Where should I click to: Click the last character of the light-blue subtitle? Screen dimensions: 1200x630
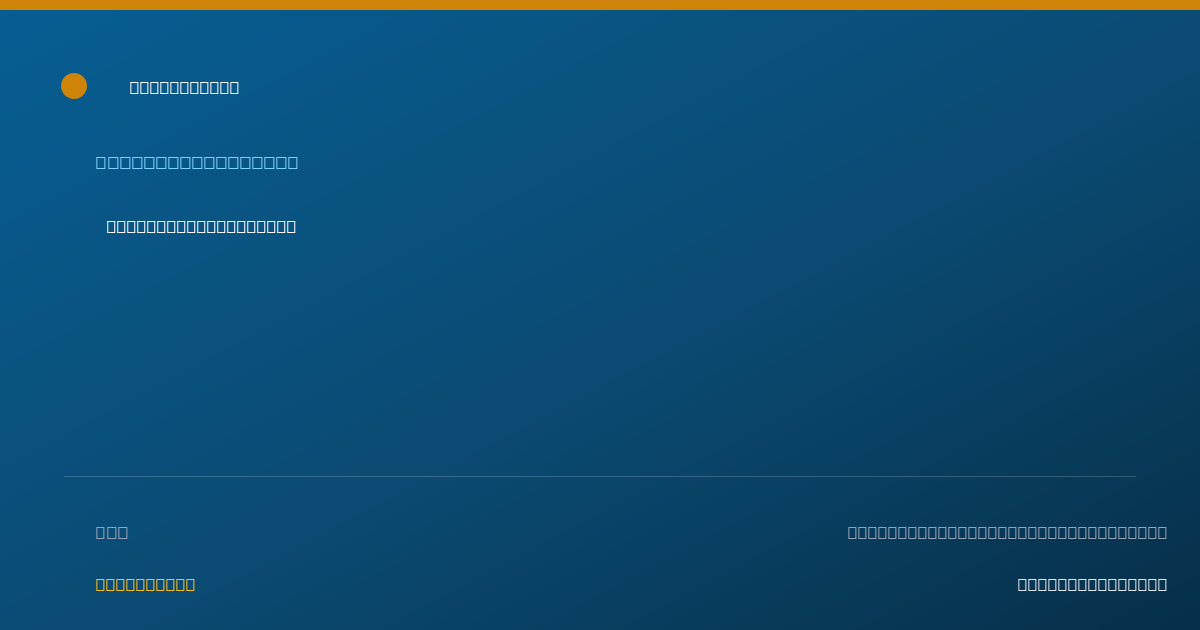click(292, 162)
